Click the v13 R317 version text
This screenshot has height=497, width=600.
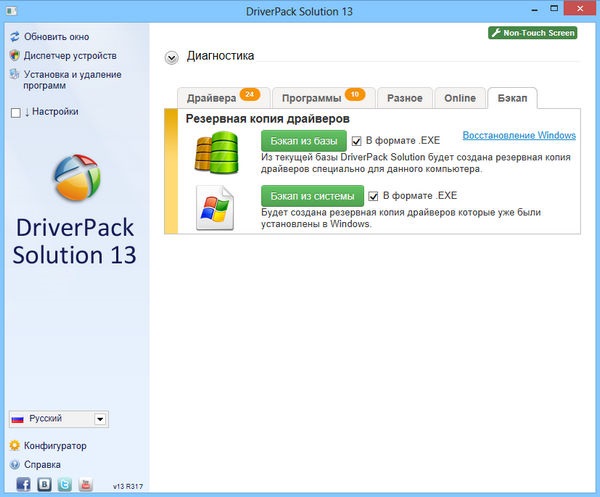click(x=128, y=486)
